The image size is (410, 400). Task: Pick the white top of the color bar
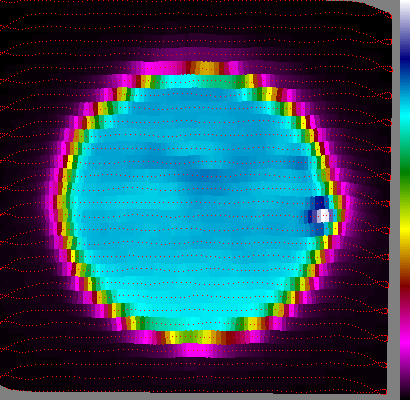pyautogui.click(x=405, y=10)
